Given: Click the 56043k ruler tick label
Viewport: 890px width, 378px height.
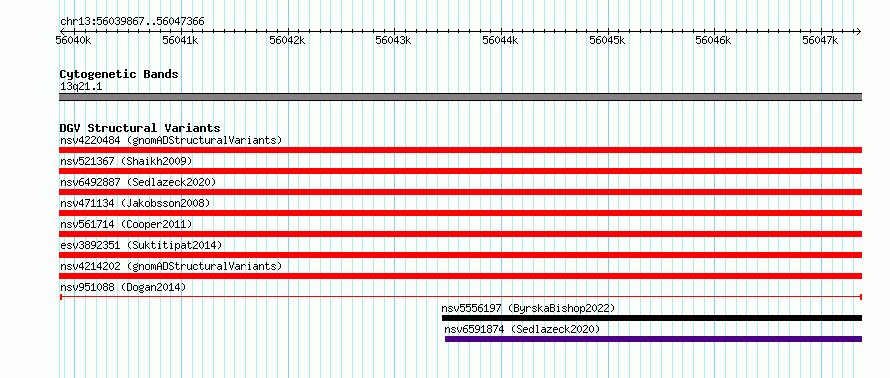Looking at the screenshot, I should coord(393,40).
